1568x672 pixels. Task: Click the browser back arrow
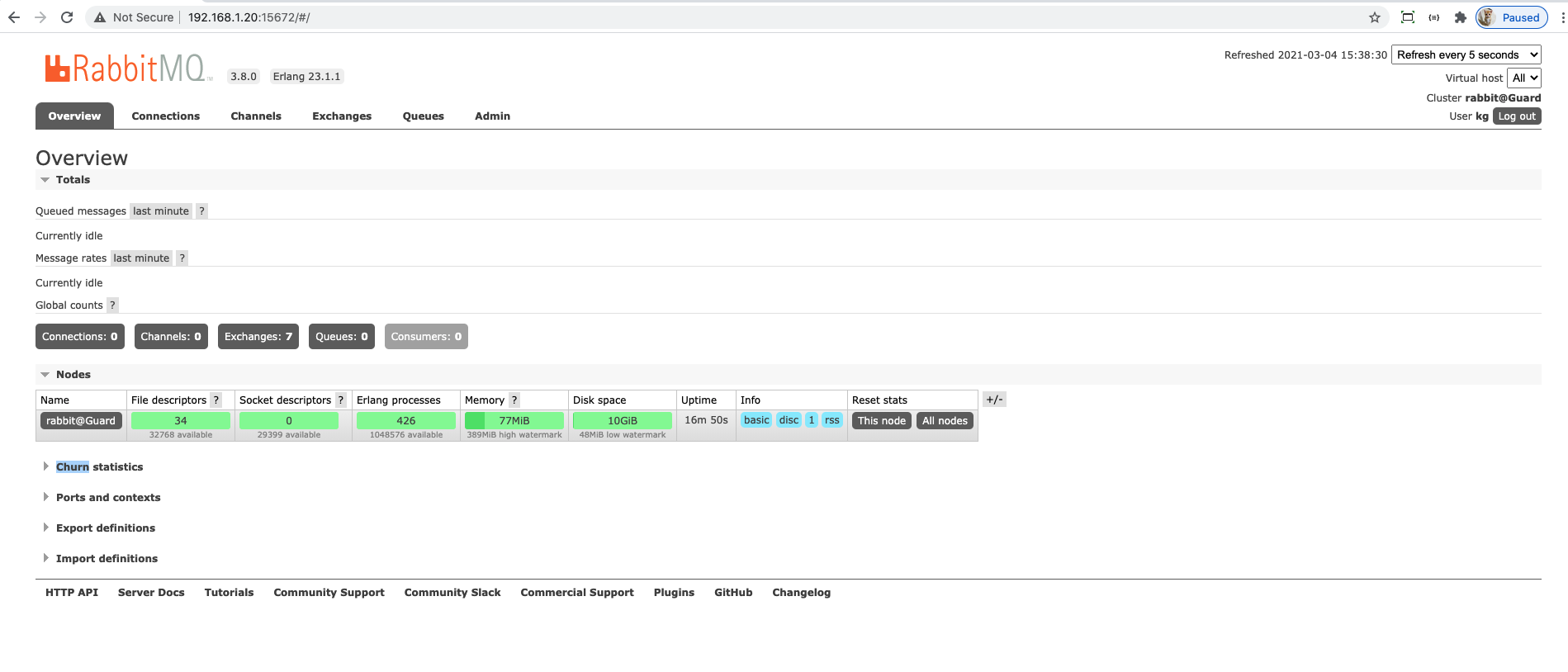tap(14, 17)
